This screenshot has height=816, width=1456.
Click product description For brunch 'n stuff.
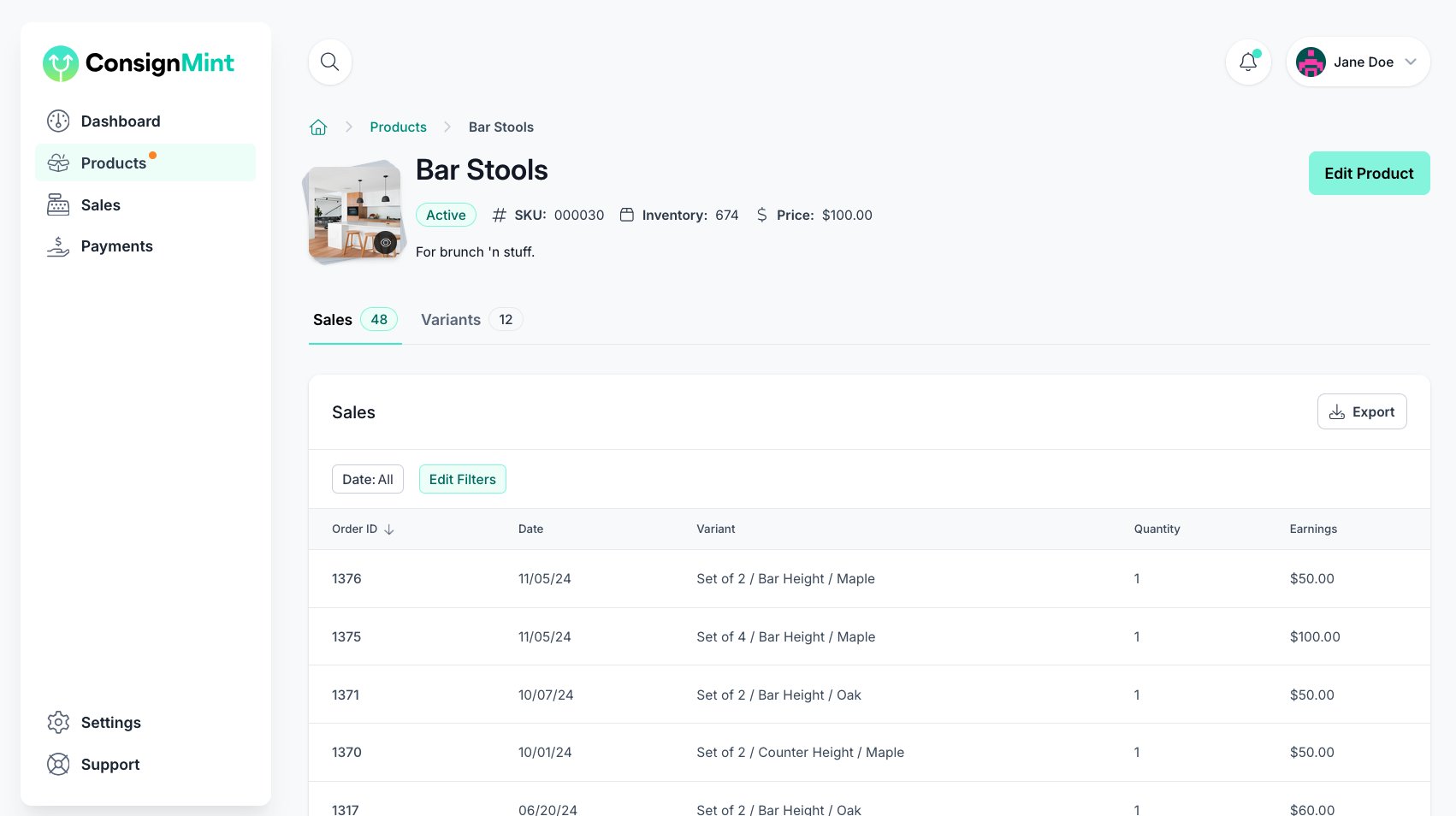(475, 252)
